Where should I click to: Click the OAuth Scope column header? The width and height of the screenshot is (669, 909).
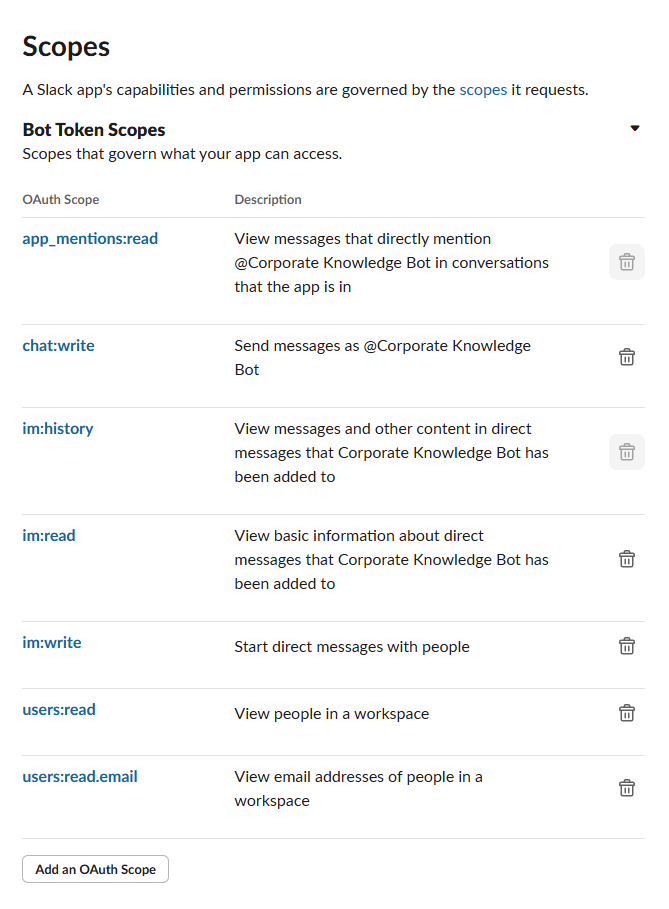(x=61, y=199)
